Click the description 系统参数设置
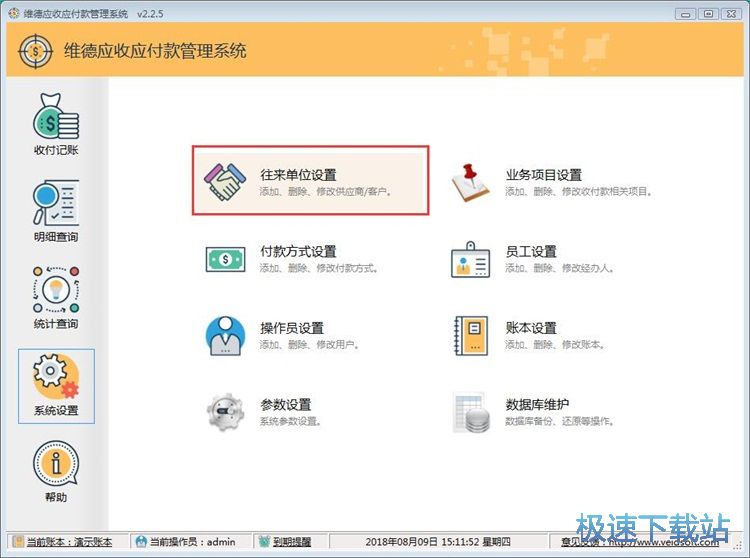This screenshot has height=558, width=750. [290, 421]
